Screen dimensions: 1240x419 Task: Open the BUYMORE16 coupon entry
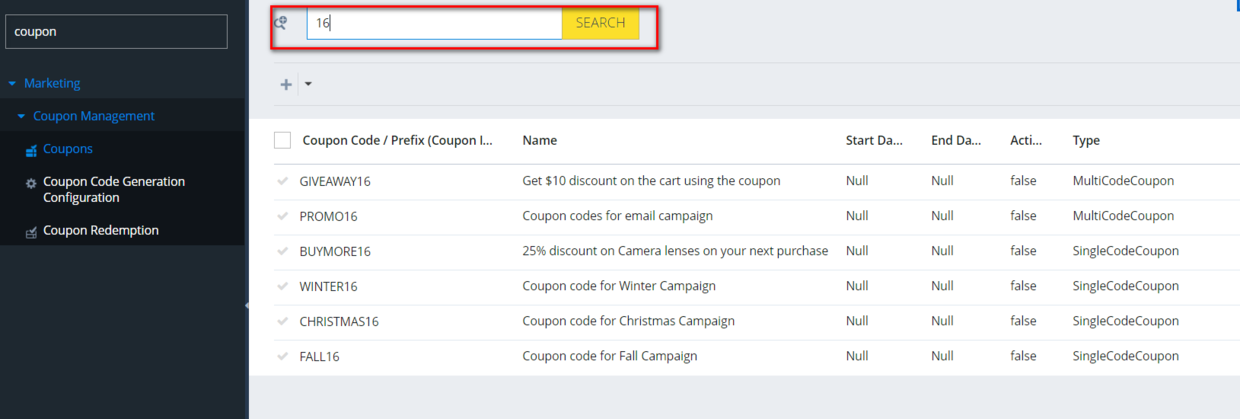(x=335, y=251)
